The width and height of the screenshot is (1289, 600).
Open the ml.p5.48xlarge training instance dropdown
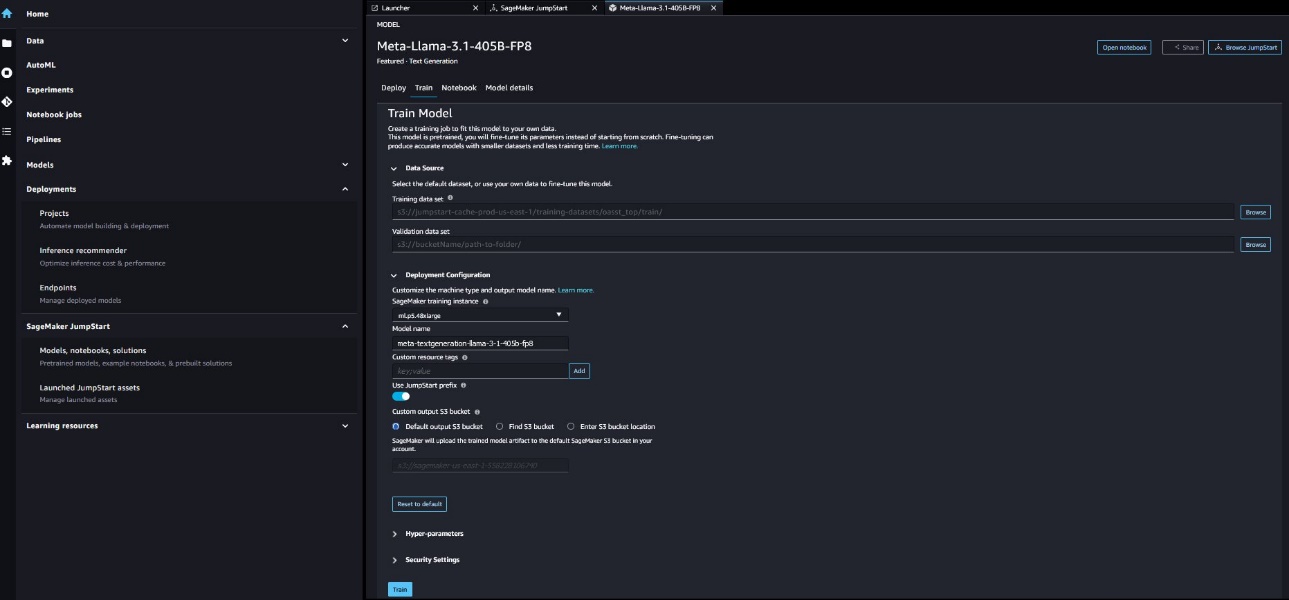point(480,315)
